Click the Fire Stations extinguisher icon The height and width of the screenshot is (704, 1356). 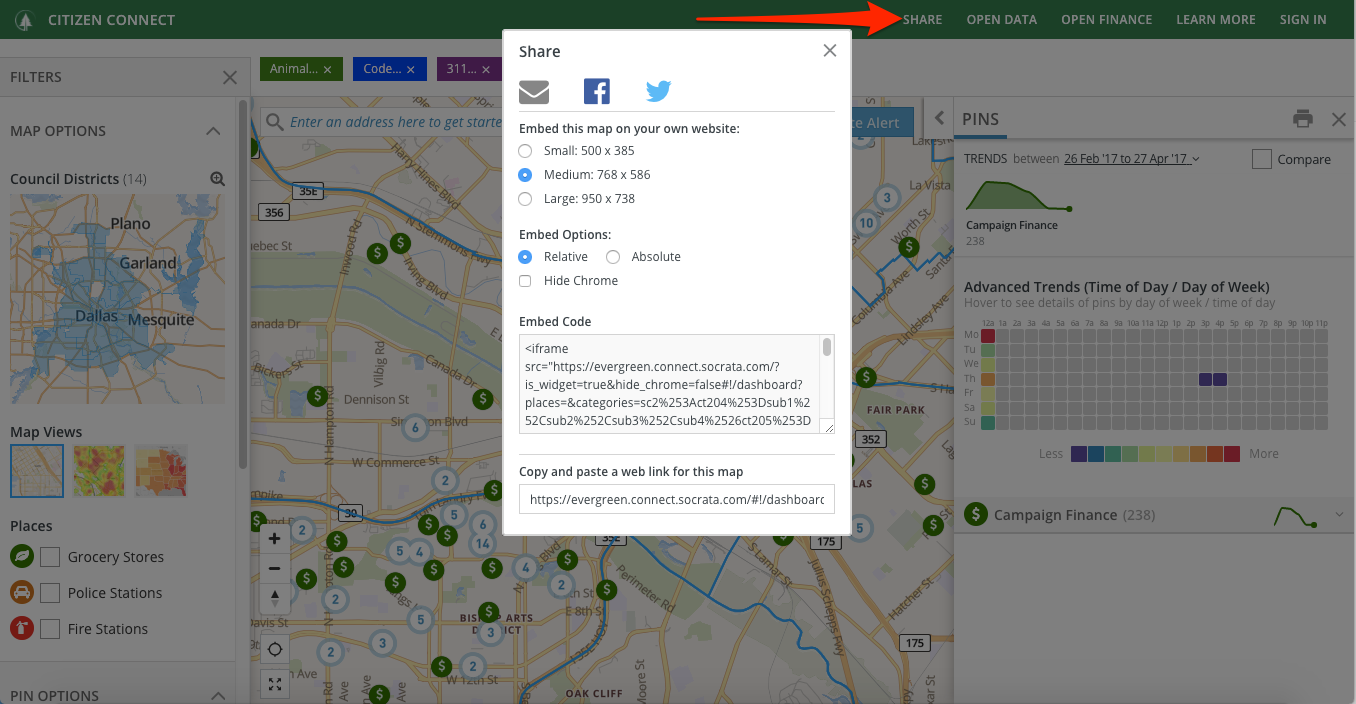[x=22, y=629]
